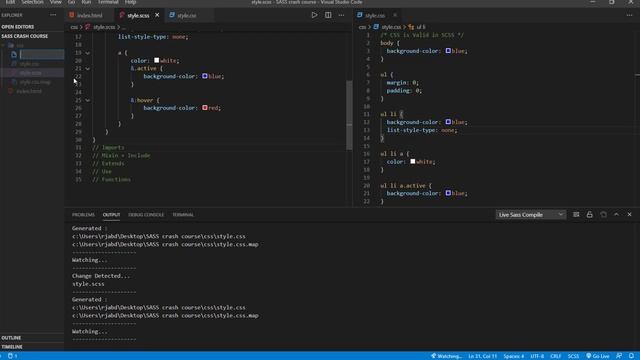
Task: Open the Go menu
Action: pos(71,2)
